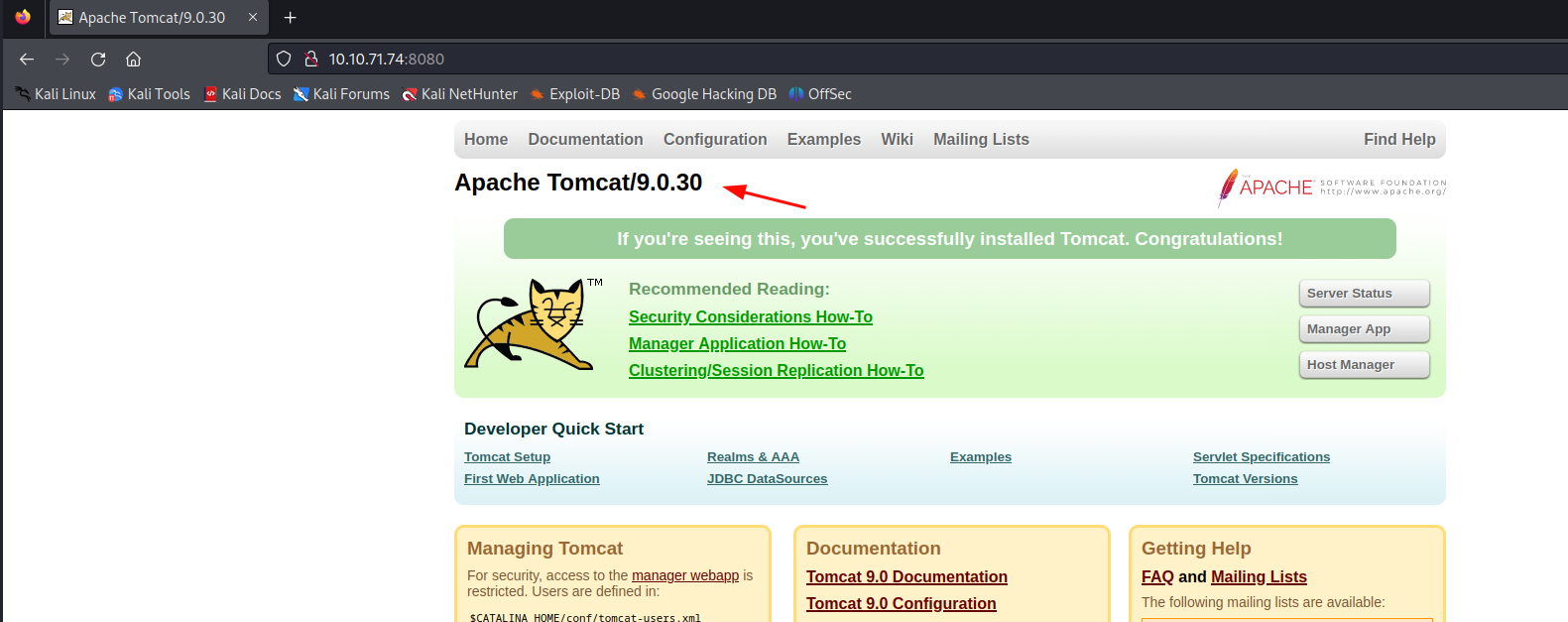
Task: Click the Server Status button
Action: click(x=1365, y=294)
